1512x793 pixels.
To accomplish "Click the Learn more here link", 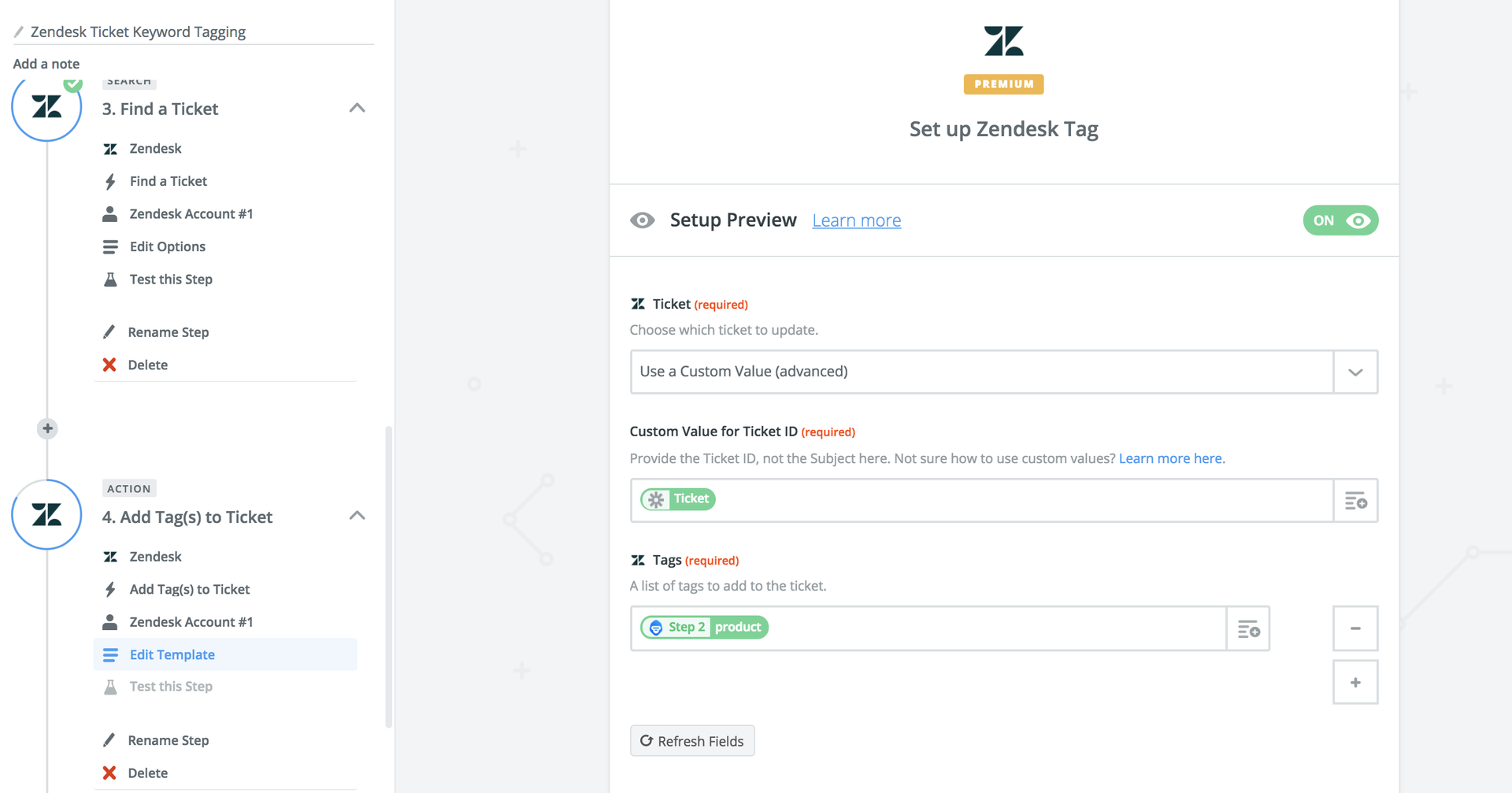I will tap(1171, 458).
